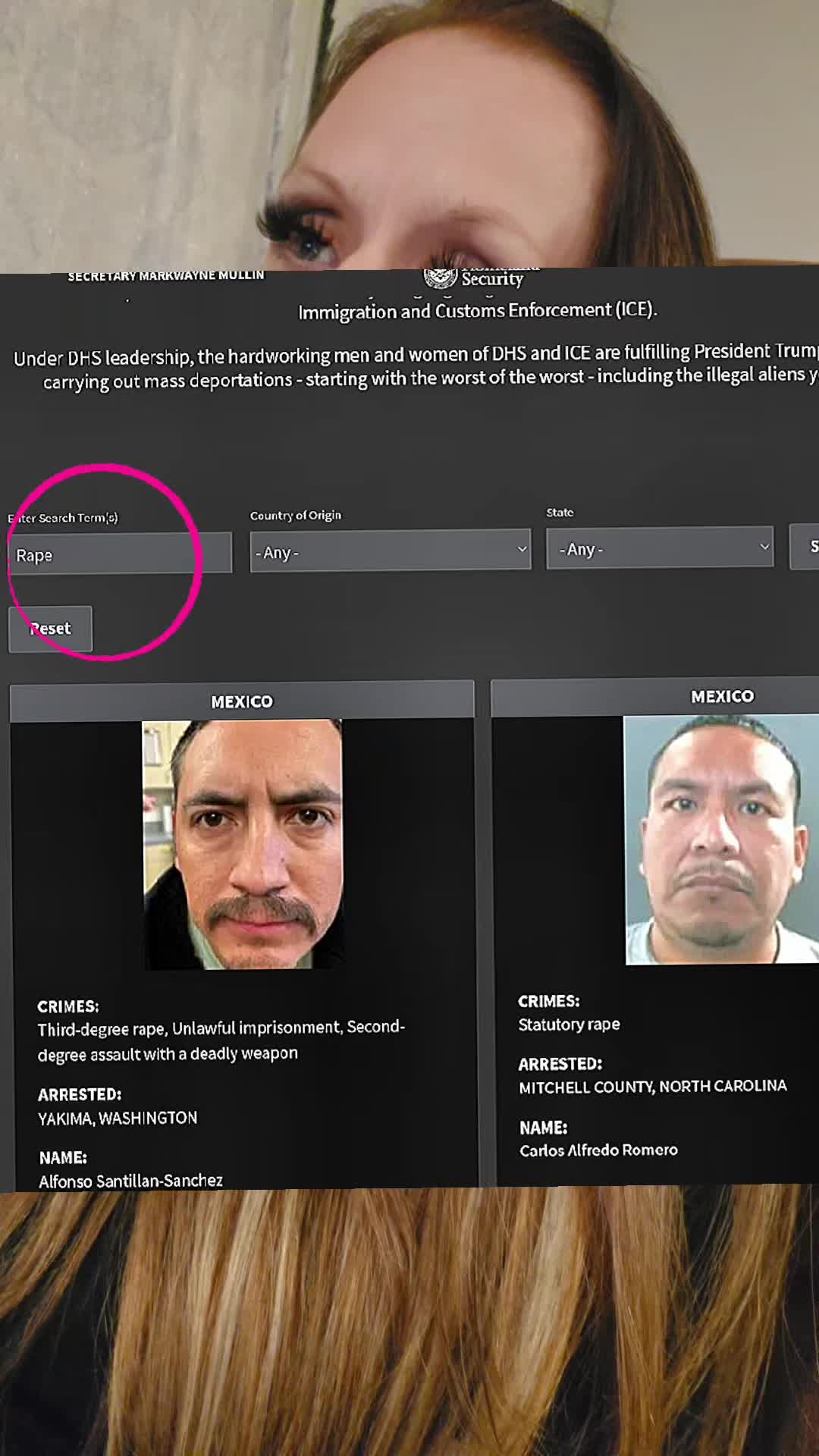This screenshot has width=819, height=1456.
Task: Click the Statutory rape crime text
Action: pos(569,1025)
